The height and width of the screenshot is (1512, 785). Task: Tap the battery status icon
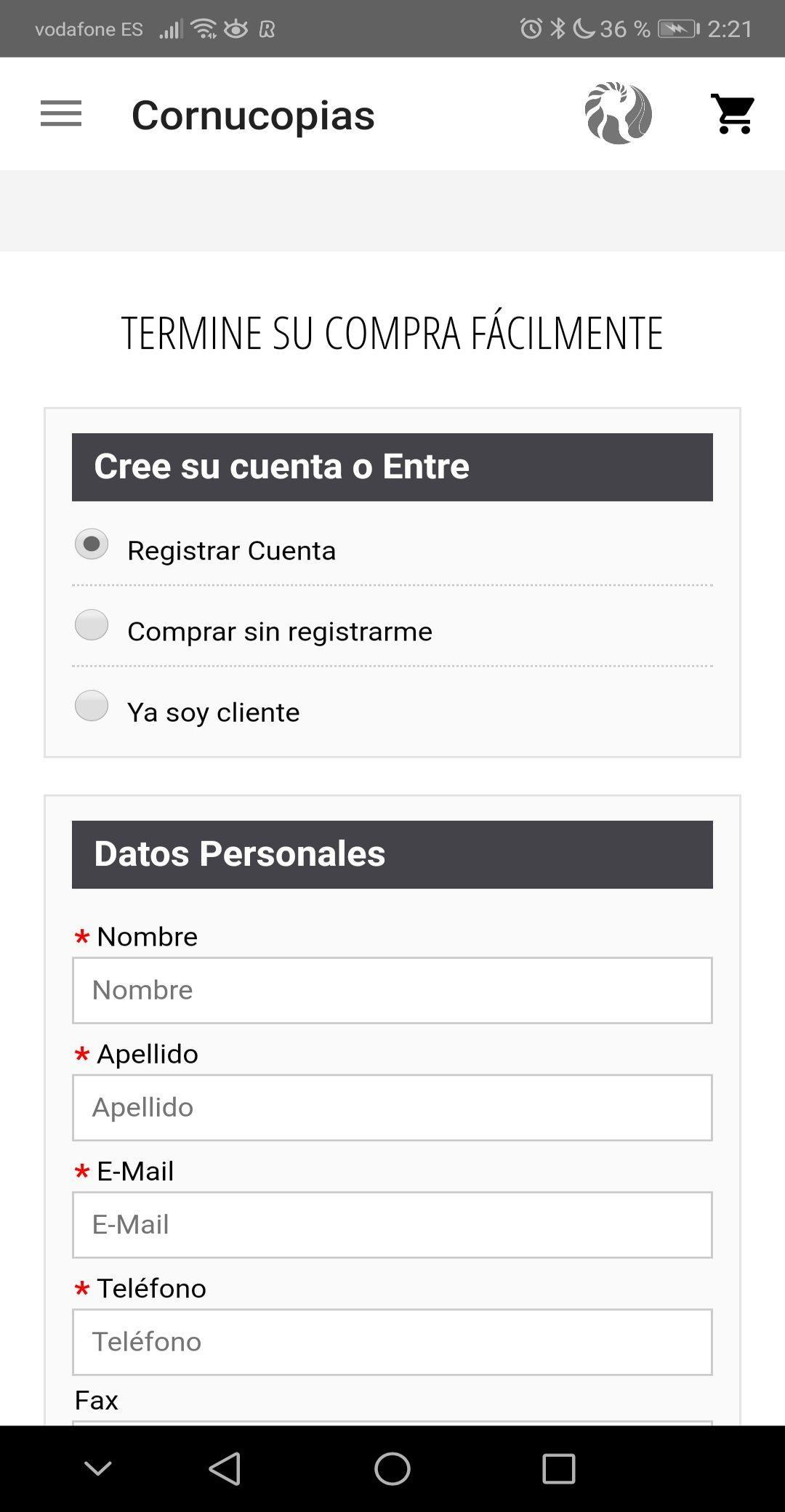[x=677, y=29]
